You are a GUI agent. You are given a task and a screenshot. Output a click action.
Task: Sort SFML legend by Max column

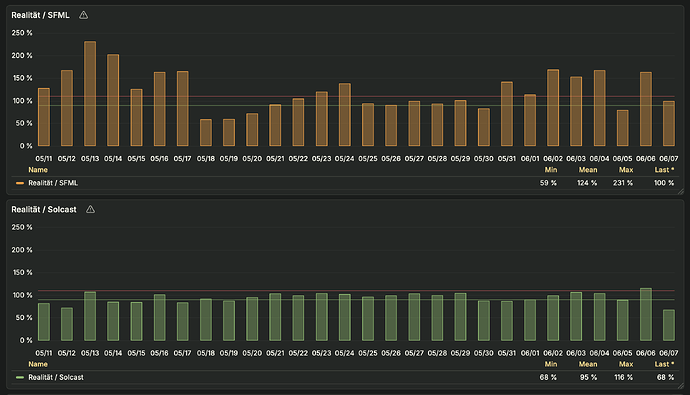pyautogui.click(x=626, y=170)
